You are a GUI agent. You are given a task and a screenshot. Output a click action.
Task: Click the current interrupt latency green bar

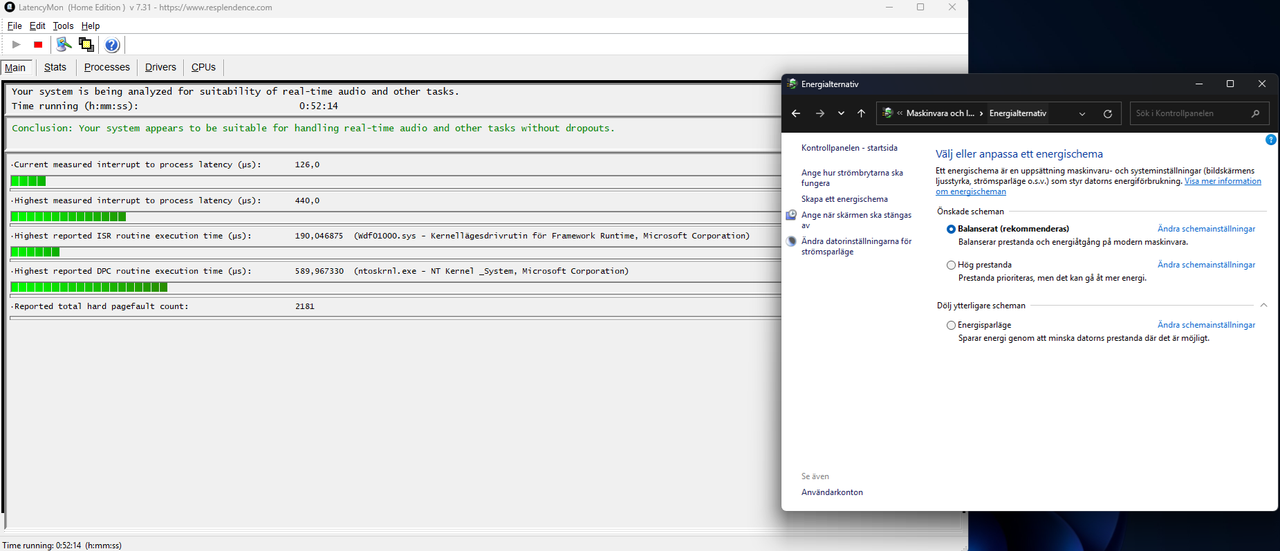[28, 181]
